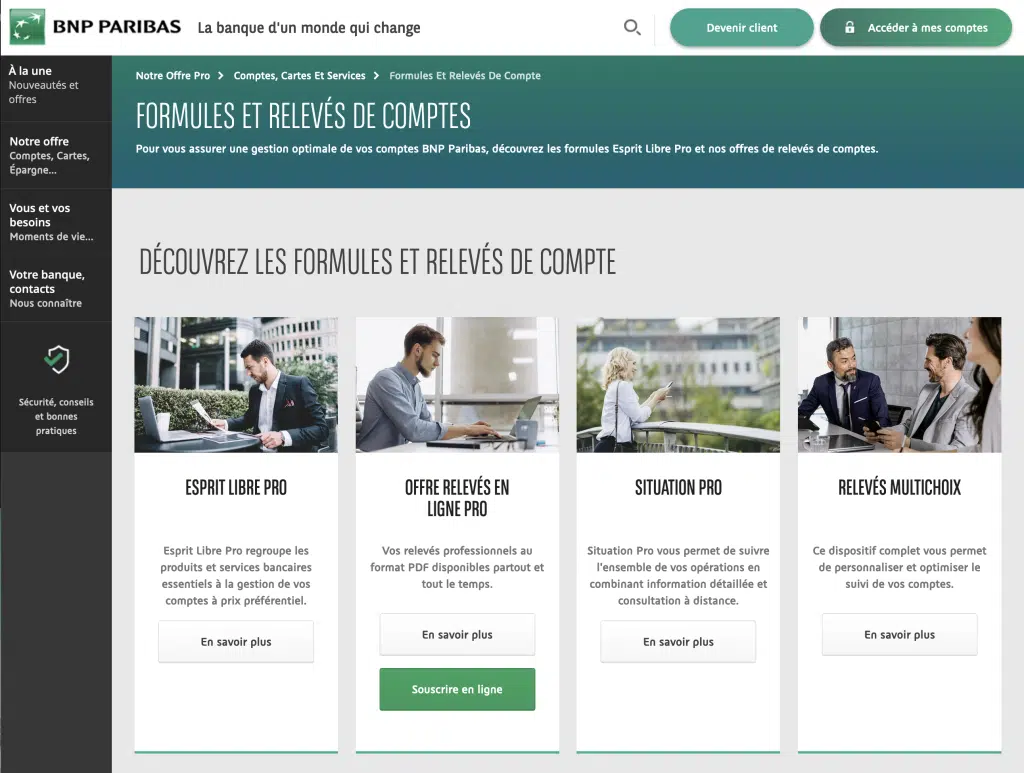Click the security shield checkmark icon
This screenshot has width=1024, height=773.
click(56, 359)
